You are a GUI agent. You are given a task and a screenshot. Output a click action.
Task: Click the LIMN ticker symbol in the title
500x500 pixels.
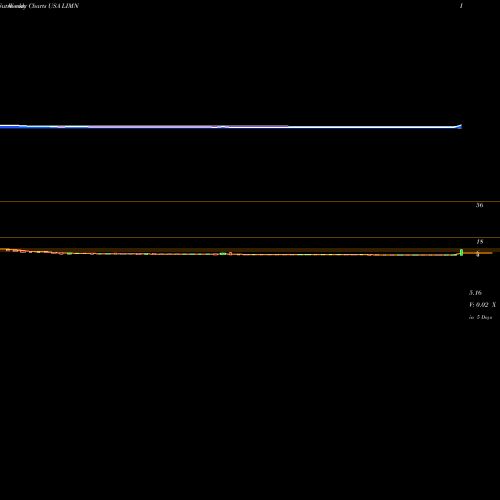(70, 6)
